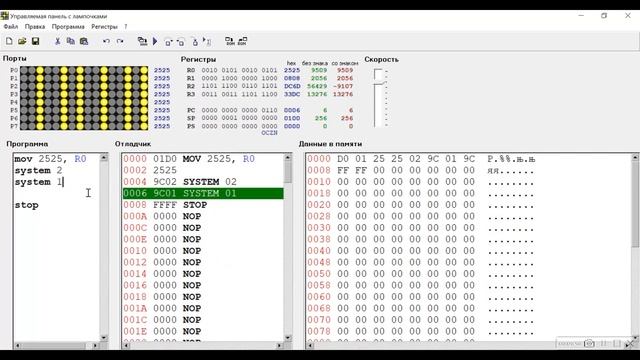The width and height of the screenshot is (640, 360).
Task: Click memory row address 0078
Action: tap(319, 331)
